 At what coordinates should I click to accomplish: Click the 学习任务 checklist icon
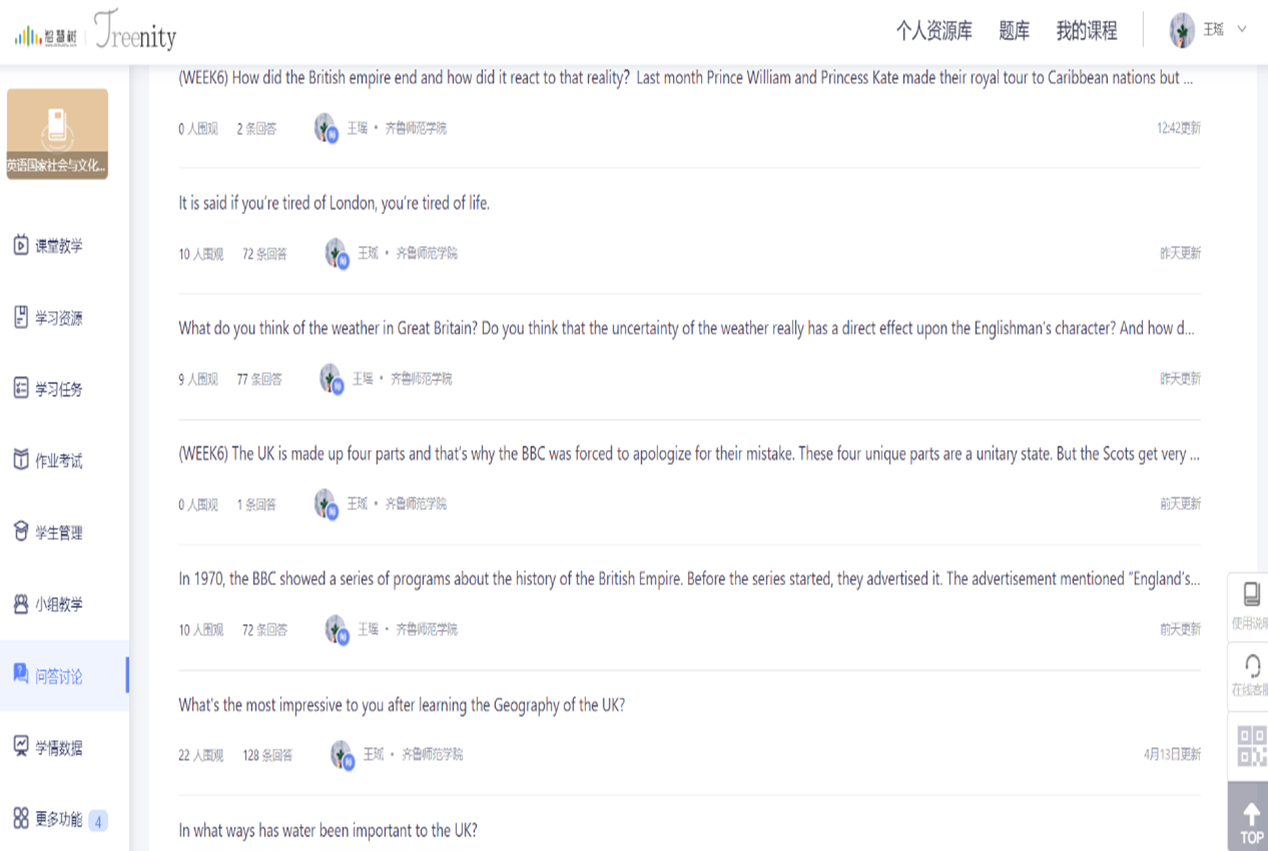[21, 389]
